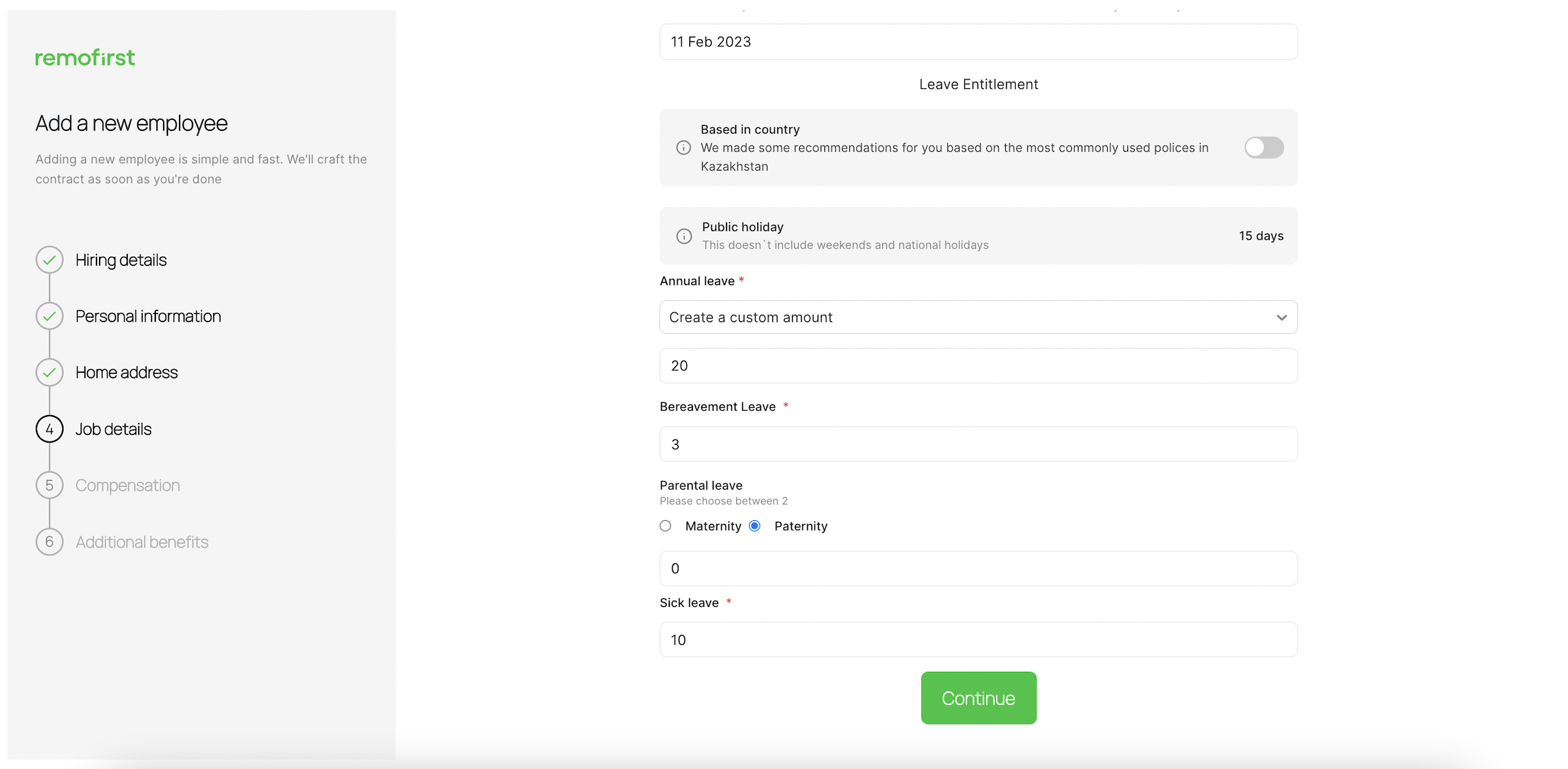Image resolution: width=1568 pixels, height=769 pixels.
Task: Click the Hiring details checkmark step icon
Action: point(49,260)
